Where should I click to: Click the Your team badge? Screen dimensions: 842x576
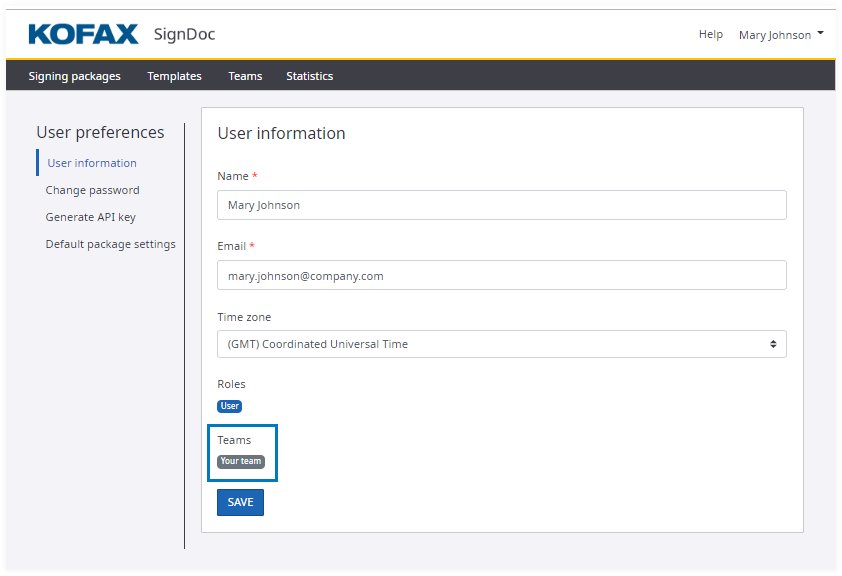241,462
